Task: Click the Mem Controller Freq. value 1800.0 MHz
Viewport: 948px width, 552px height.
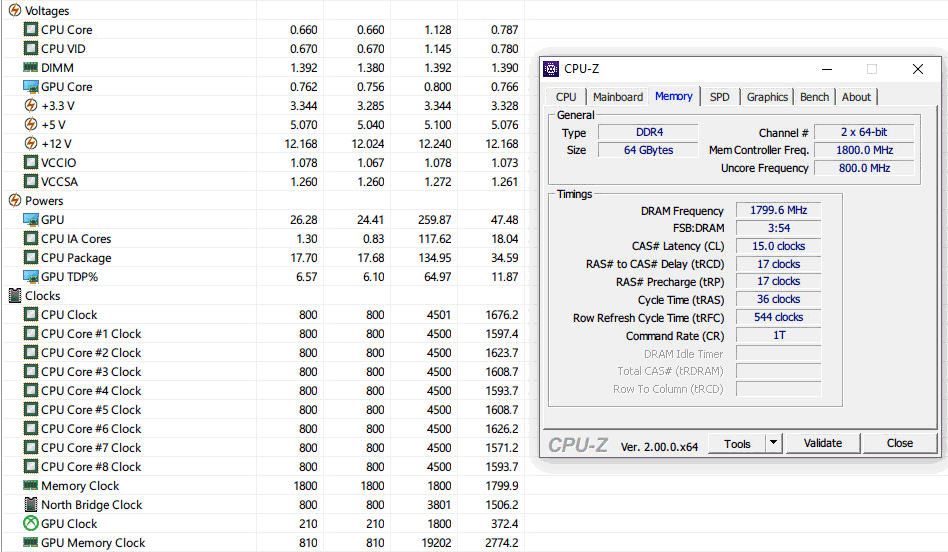Action: tap(865, 150)
